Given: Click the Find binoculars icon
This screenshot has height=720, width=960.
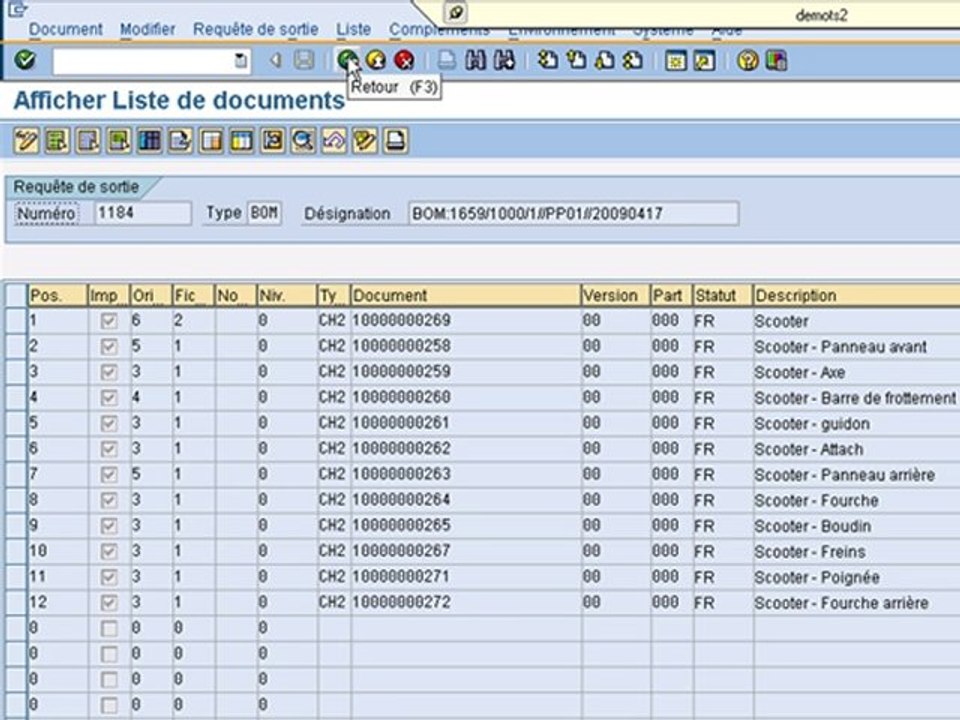Looking at the screenshot, I should click(476, 60).
